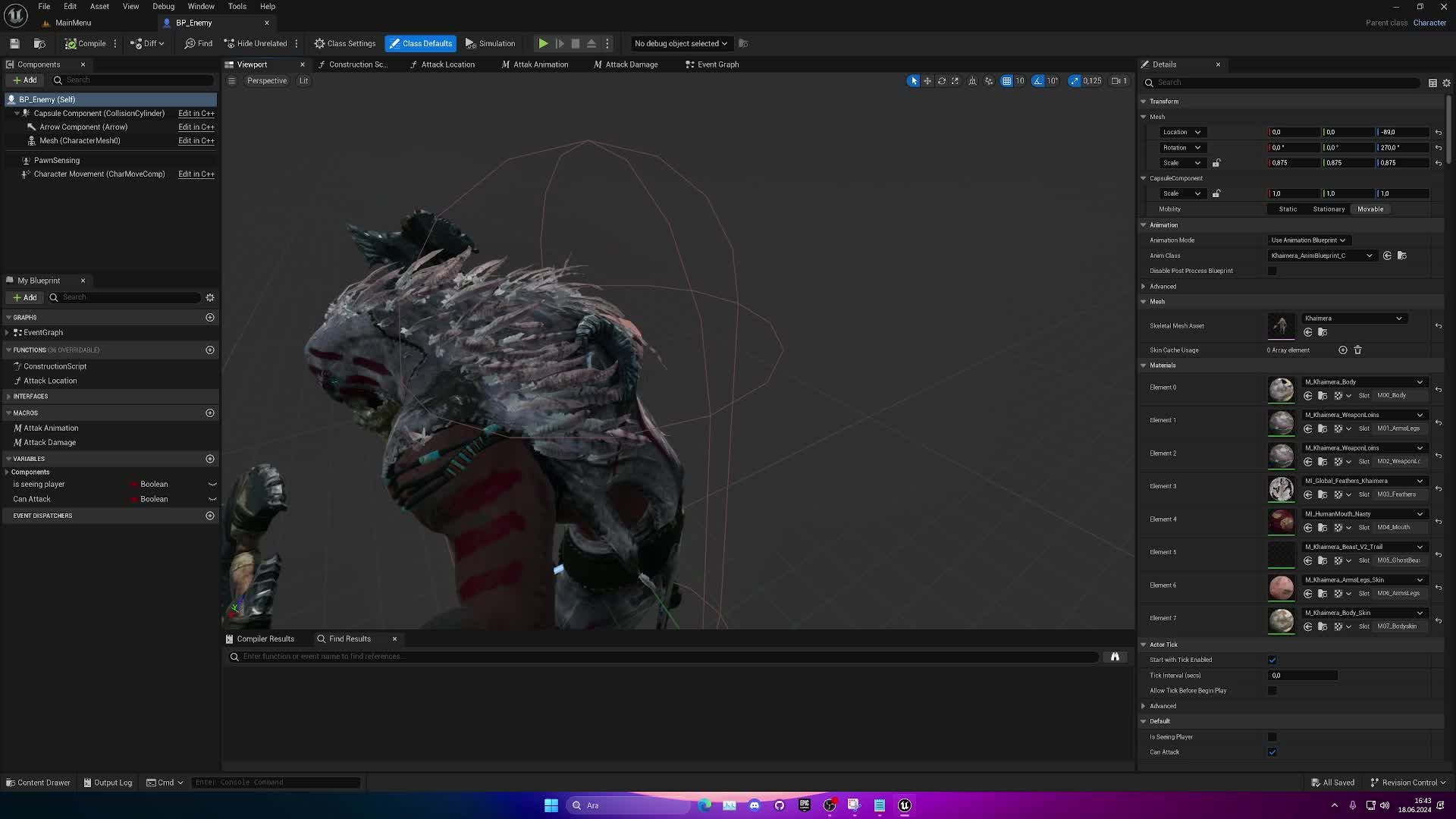Check Disable Post Process Blueprint
1456x819 pixels.
[1272, 271]
